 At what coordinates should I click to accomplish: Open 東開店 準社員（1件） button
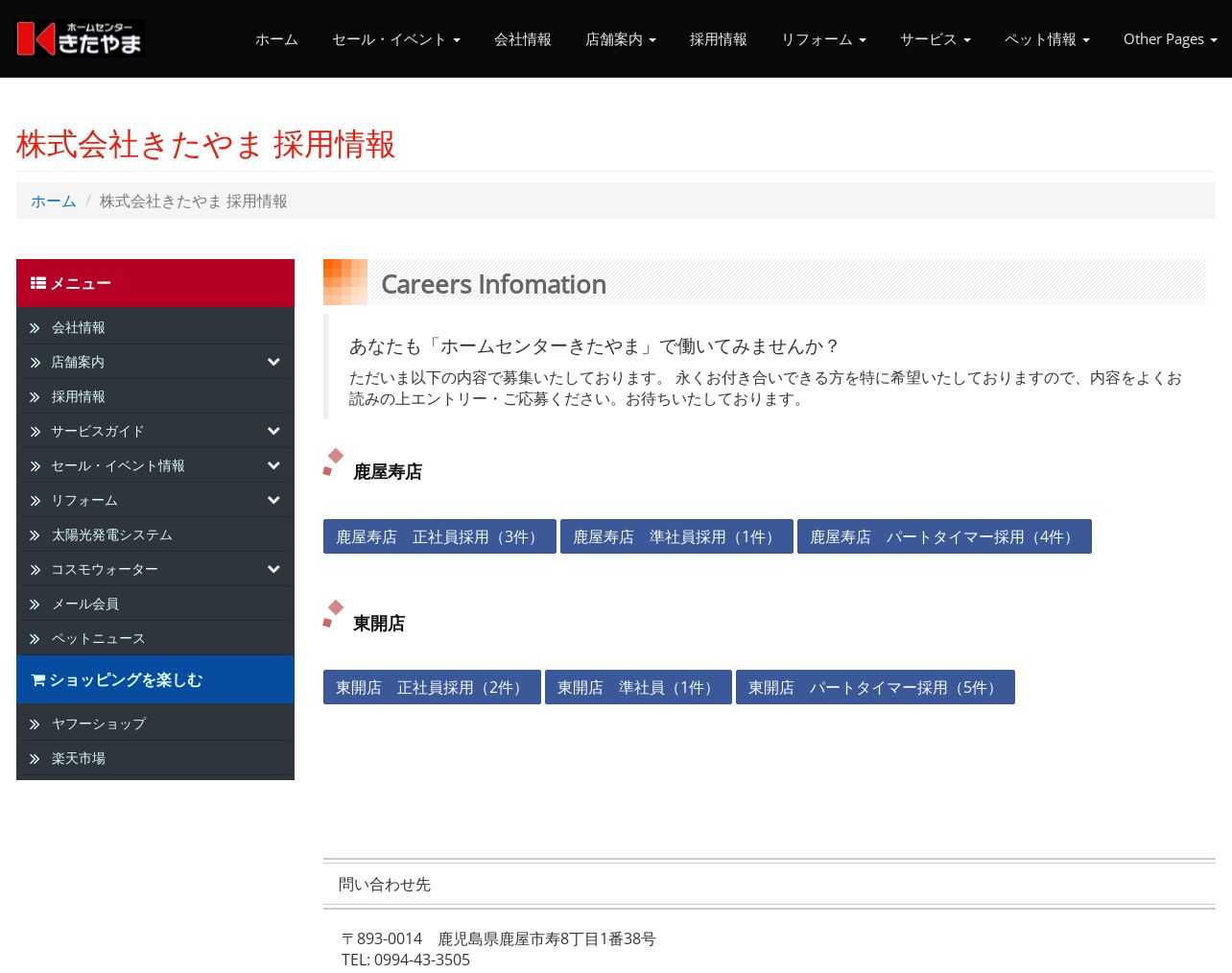[638, 687]
